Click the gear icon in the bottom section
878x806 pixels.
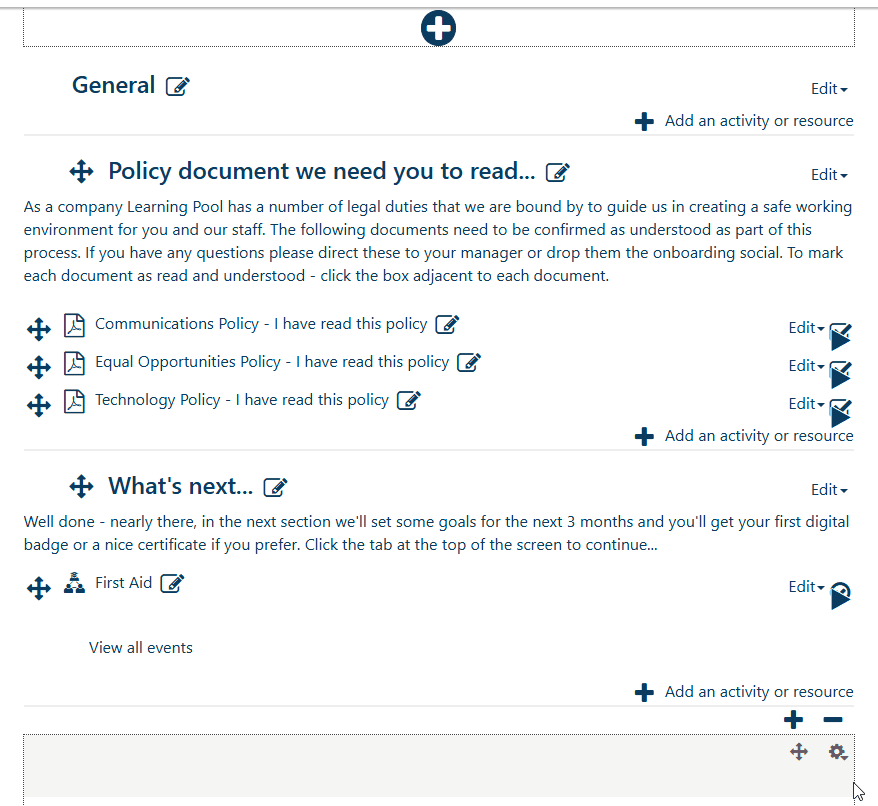click(x=837, y=752)
